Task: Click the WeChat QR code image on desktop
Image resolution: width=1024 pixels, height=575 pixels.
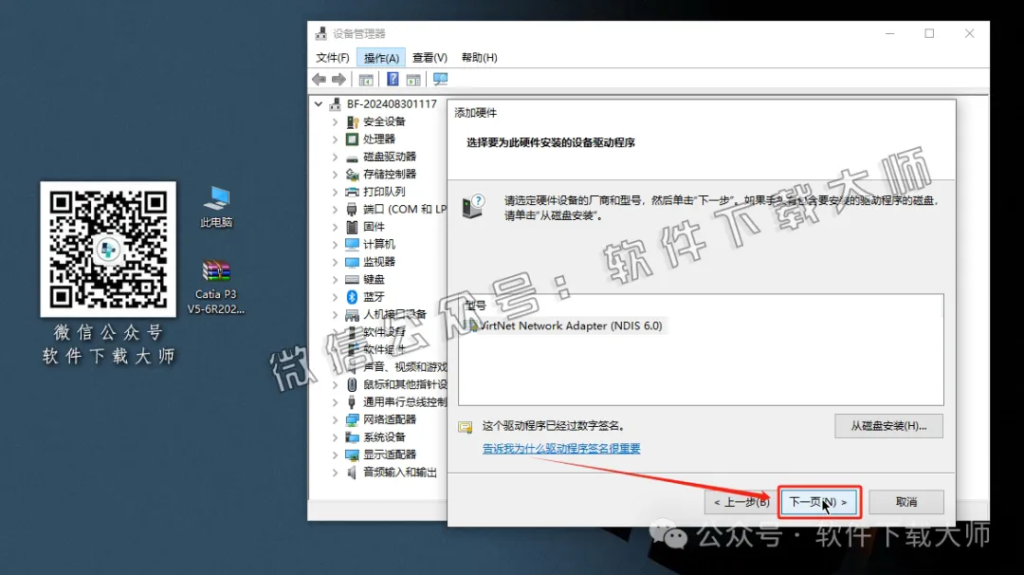Action: point(108,250)
